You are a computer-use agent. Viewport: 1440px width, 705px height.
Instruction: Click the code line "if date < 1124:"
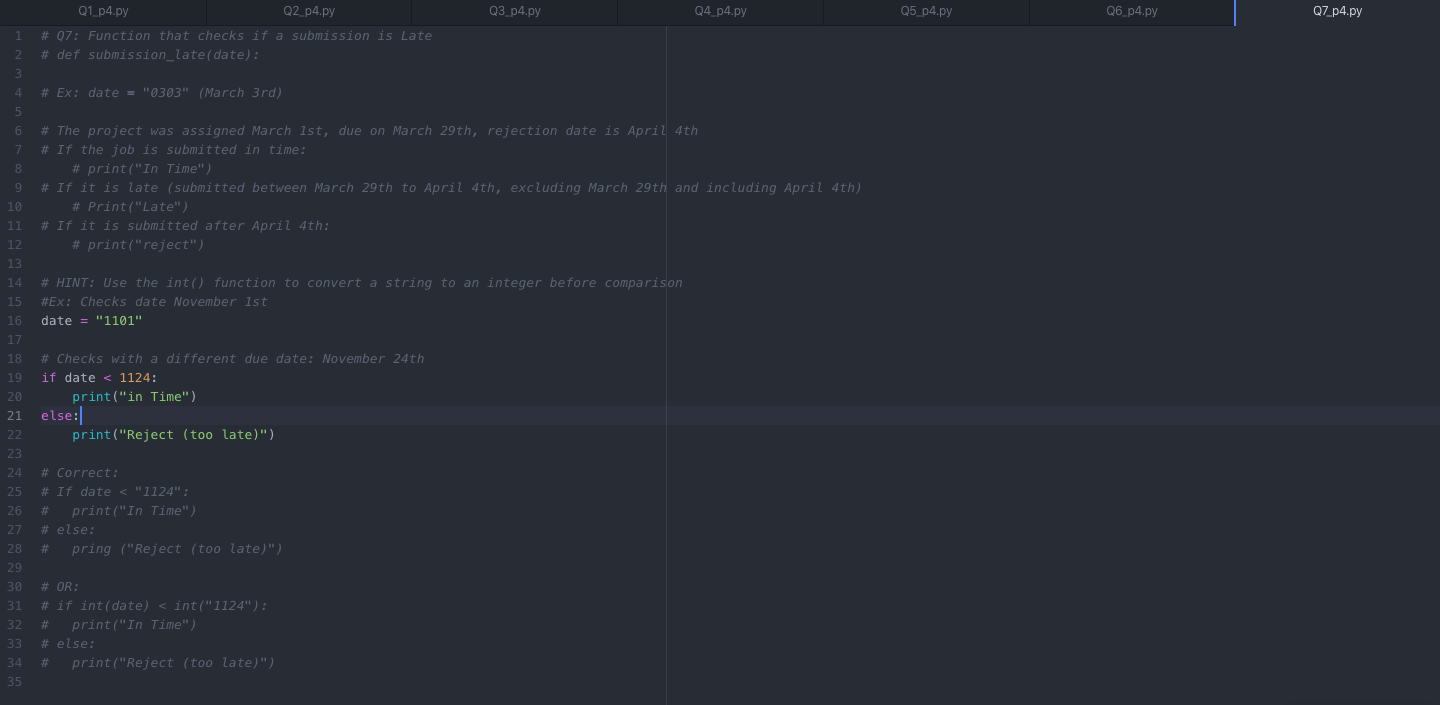coord(99,378)
